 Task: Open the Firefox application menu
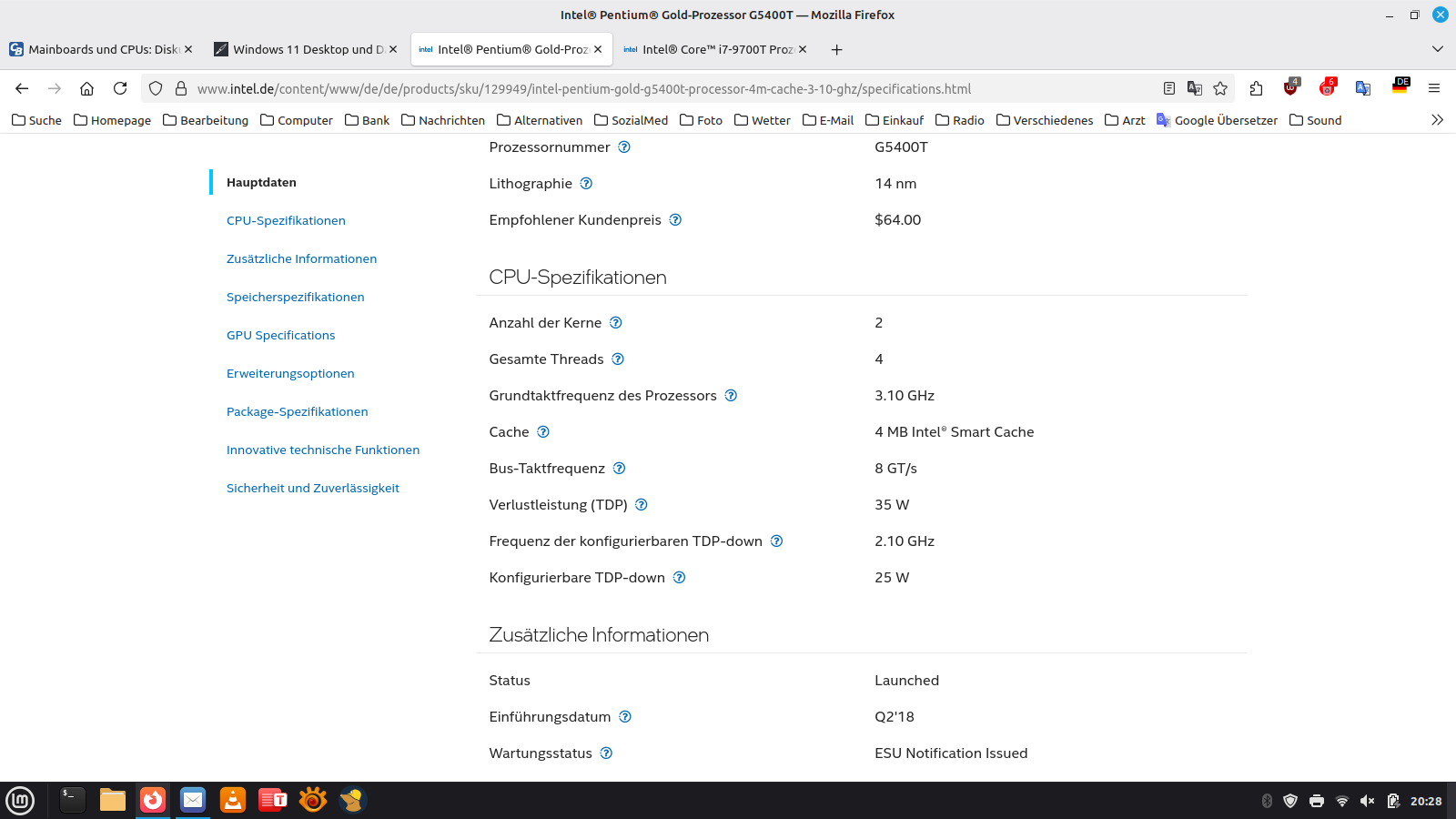(1434, 88)
